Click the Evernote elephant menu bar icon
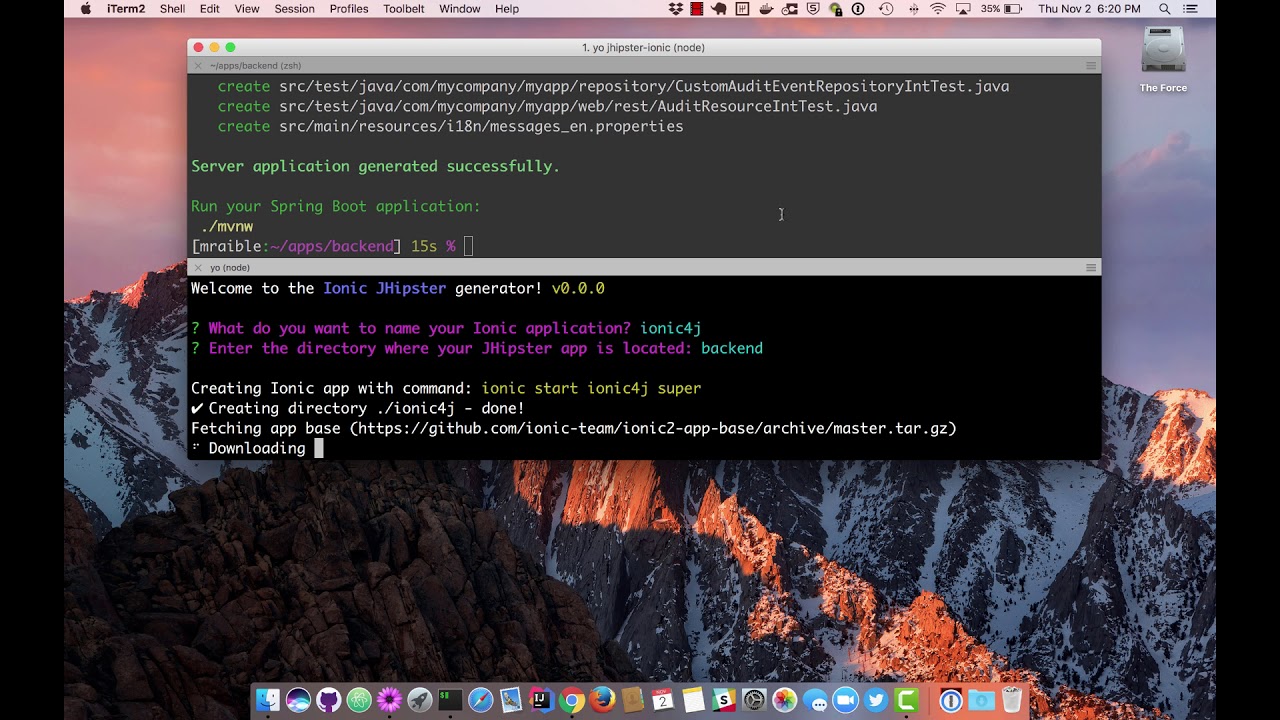 point(719,9)
